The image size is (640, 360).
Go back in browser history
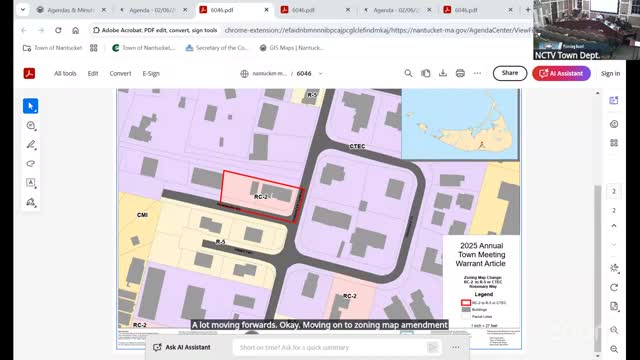[x=24, y=30]
